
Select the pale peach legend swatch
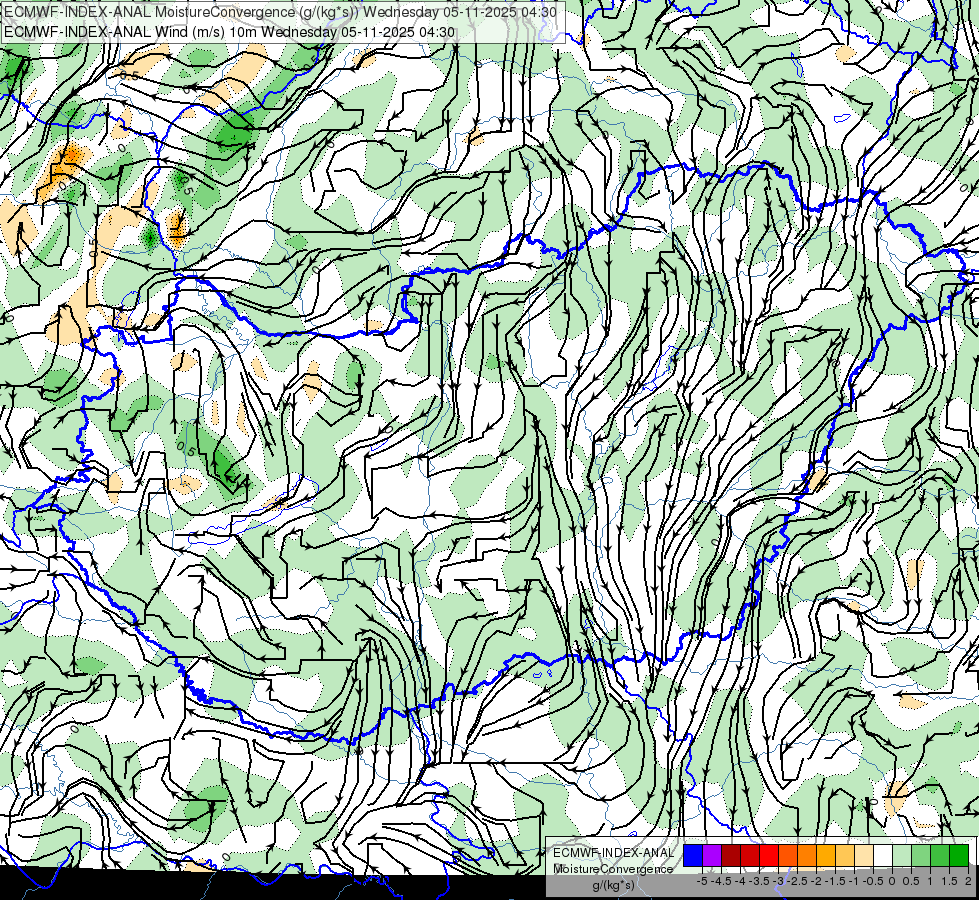tap(864, 855)
